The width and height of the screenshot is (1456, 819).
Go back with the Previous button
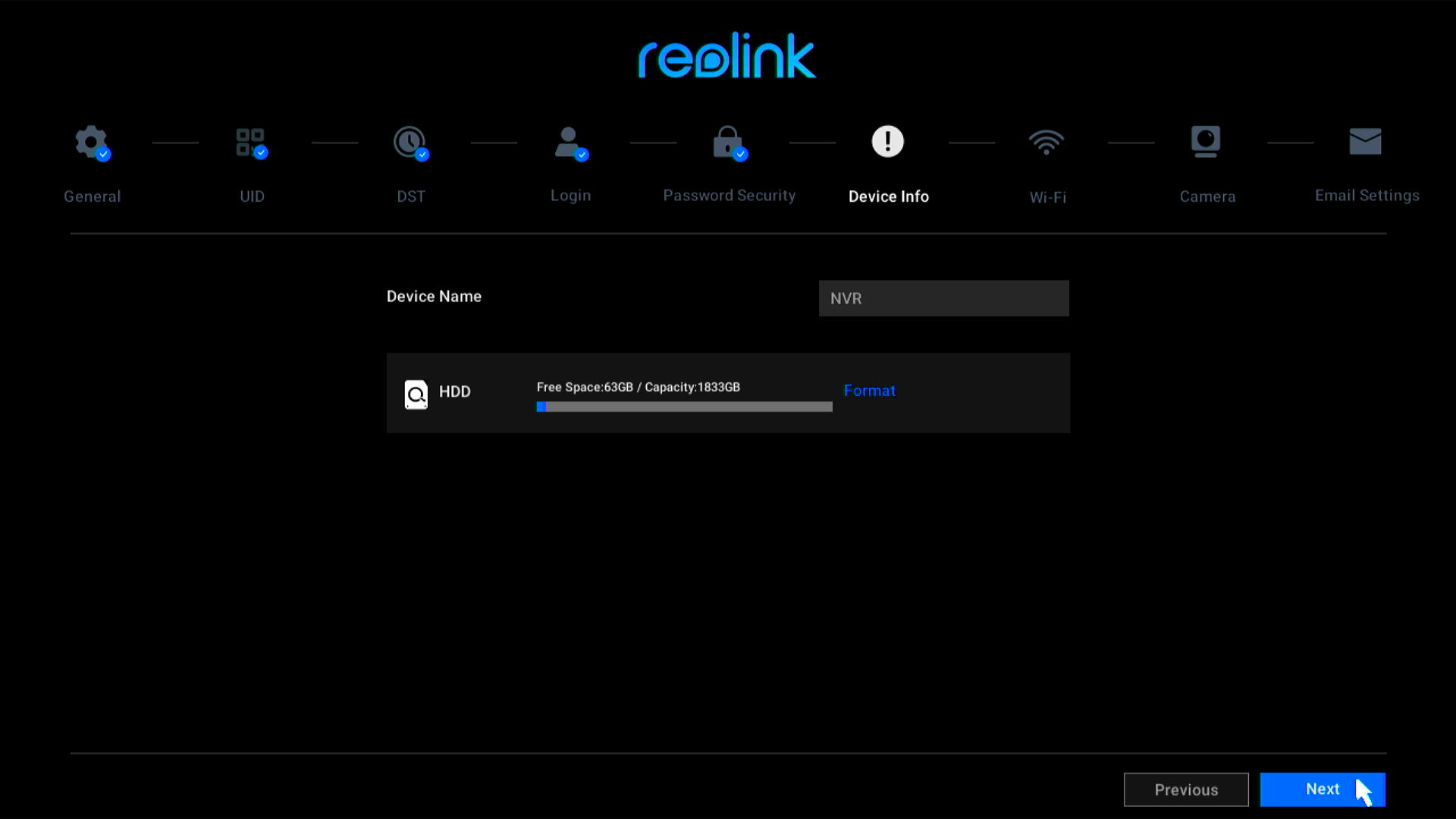pos(1186,789)
